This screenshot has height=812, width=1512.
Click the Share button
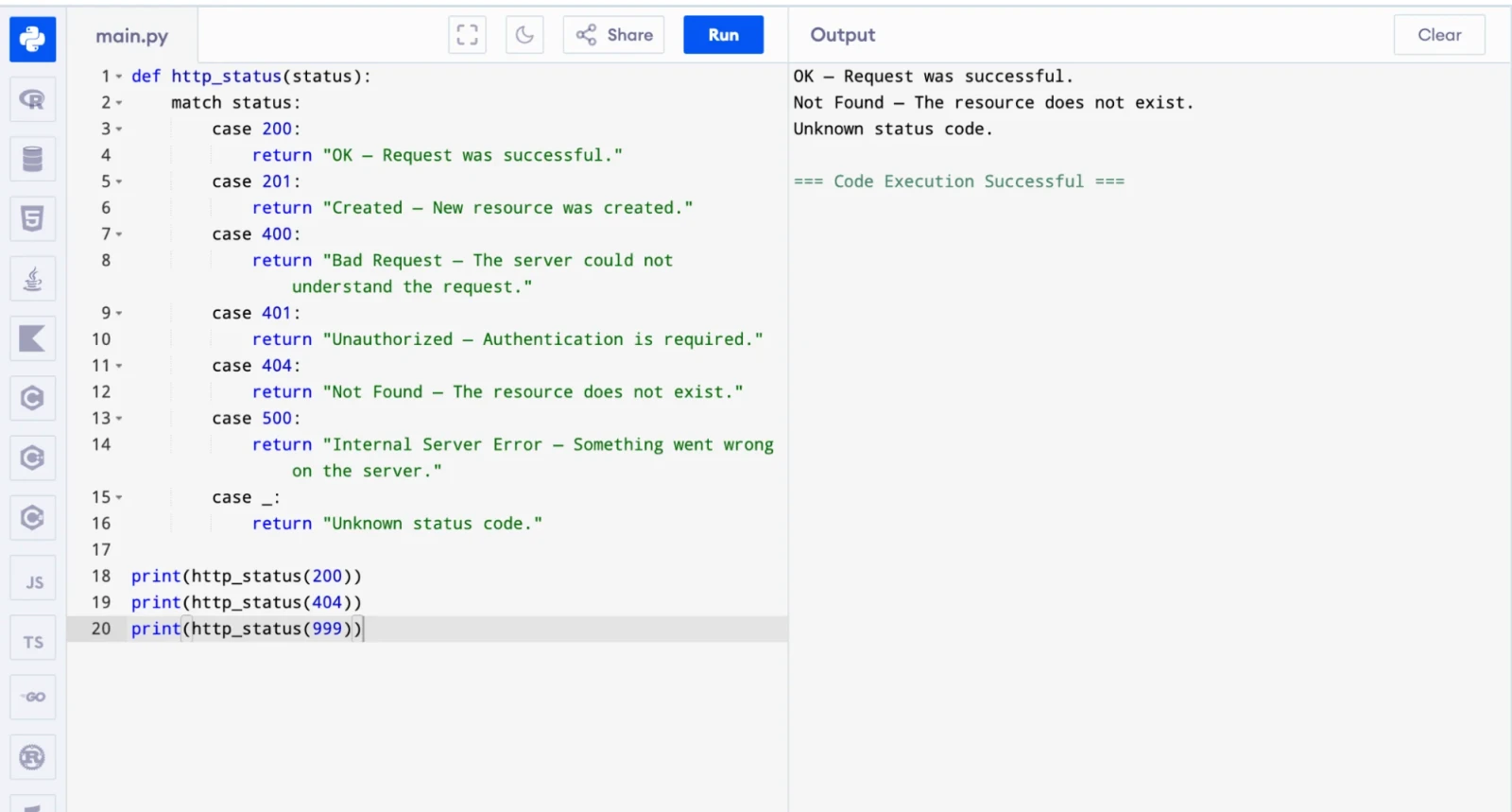pyautogui.click(x=614, y=35)
